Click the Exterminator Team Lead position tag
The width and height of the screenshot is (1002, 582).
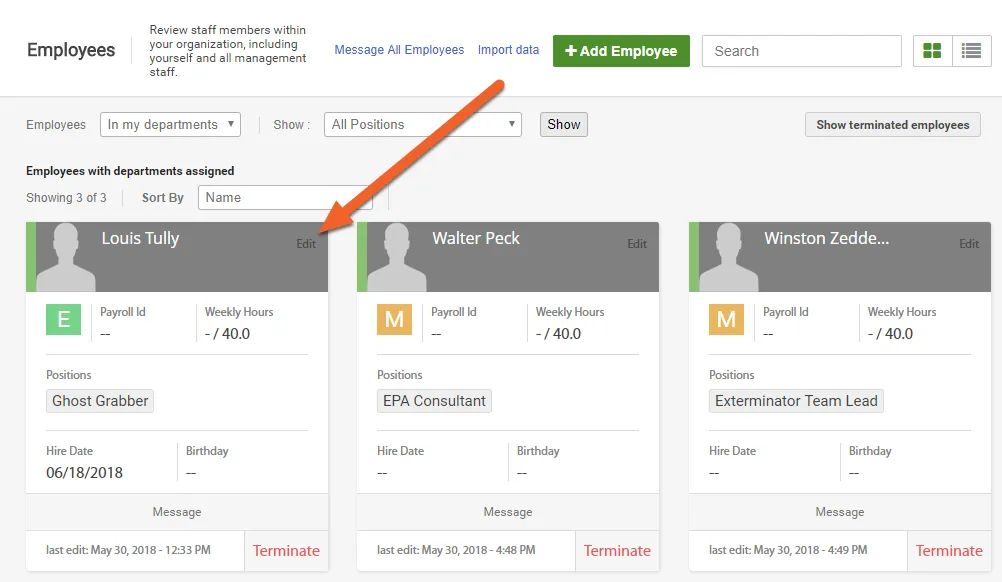[796, 401]
